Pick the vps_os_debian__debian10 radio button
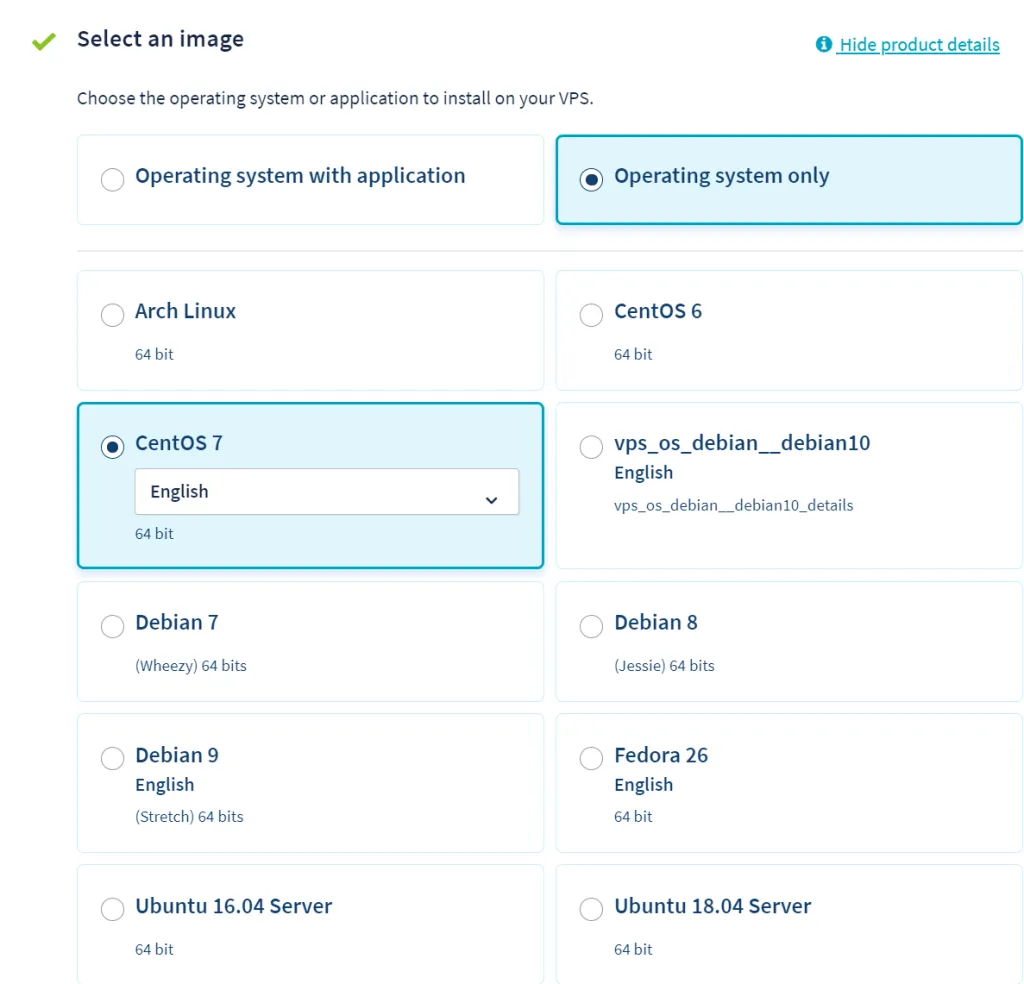This screenshot has width=1024, height=984. tap(591, 447)
